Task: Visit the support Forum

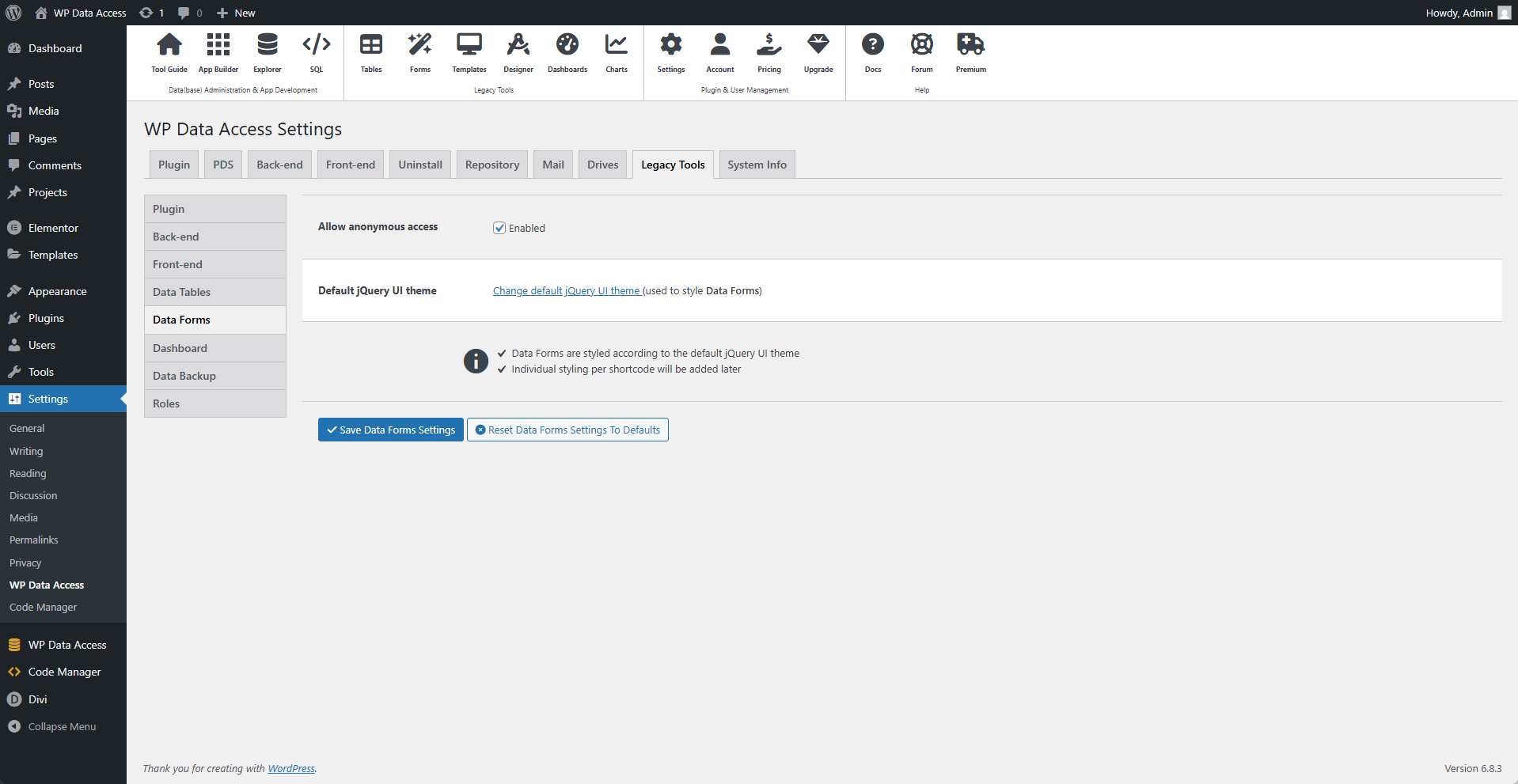Action: [921, 53]
